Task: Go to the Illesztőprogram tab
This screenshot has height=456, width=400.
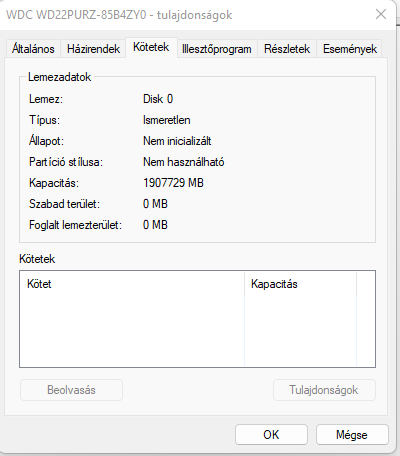Action: point(217,49)
